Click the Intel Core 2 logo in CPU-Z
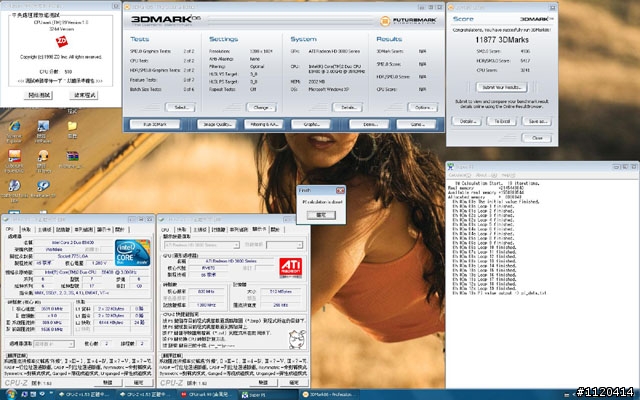Screen dimensions: 640x400 point(131,250)
